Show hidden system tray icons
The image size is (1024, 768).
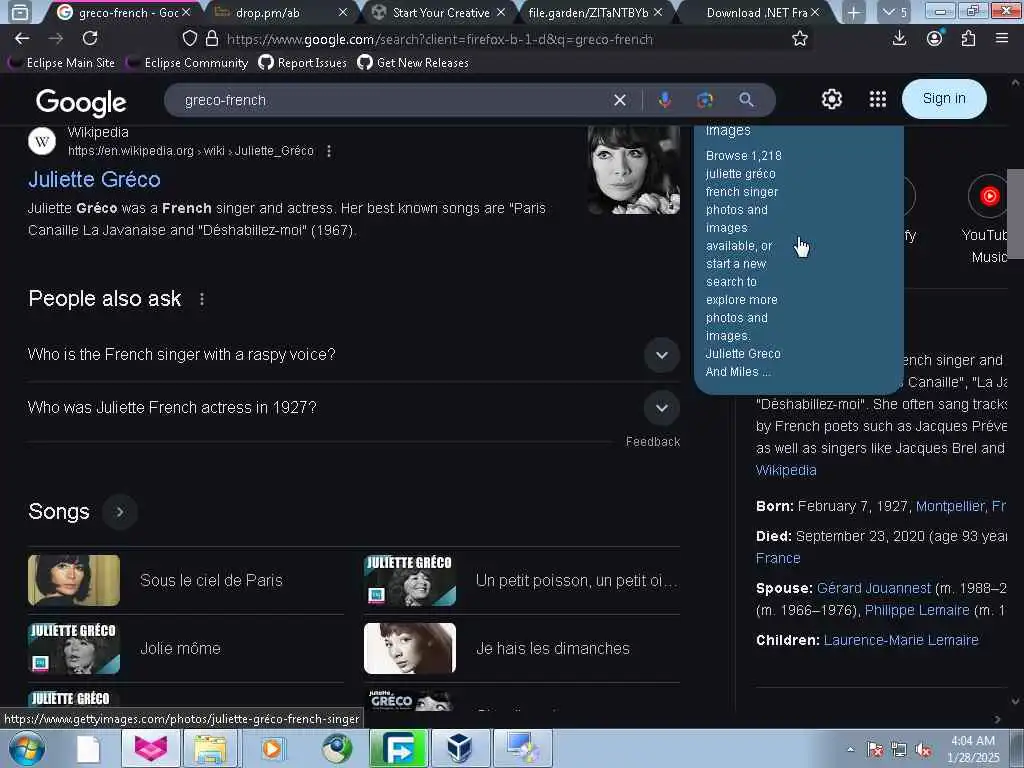click(x=850, y=750)
